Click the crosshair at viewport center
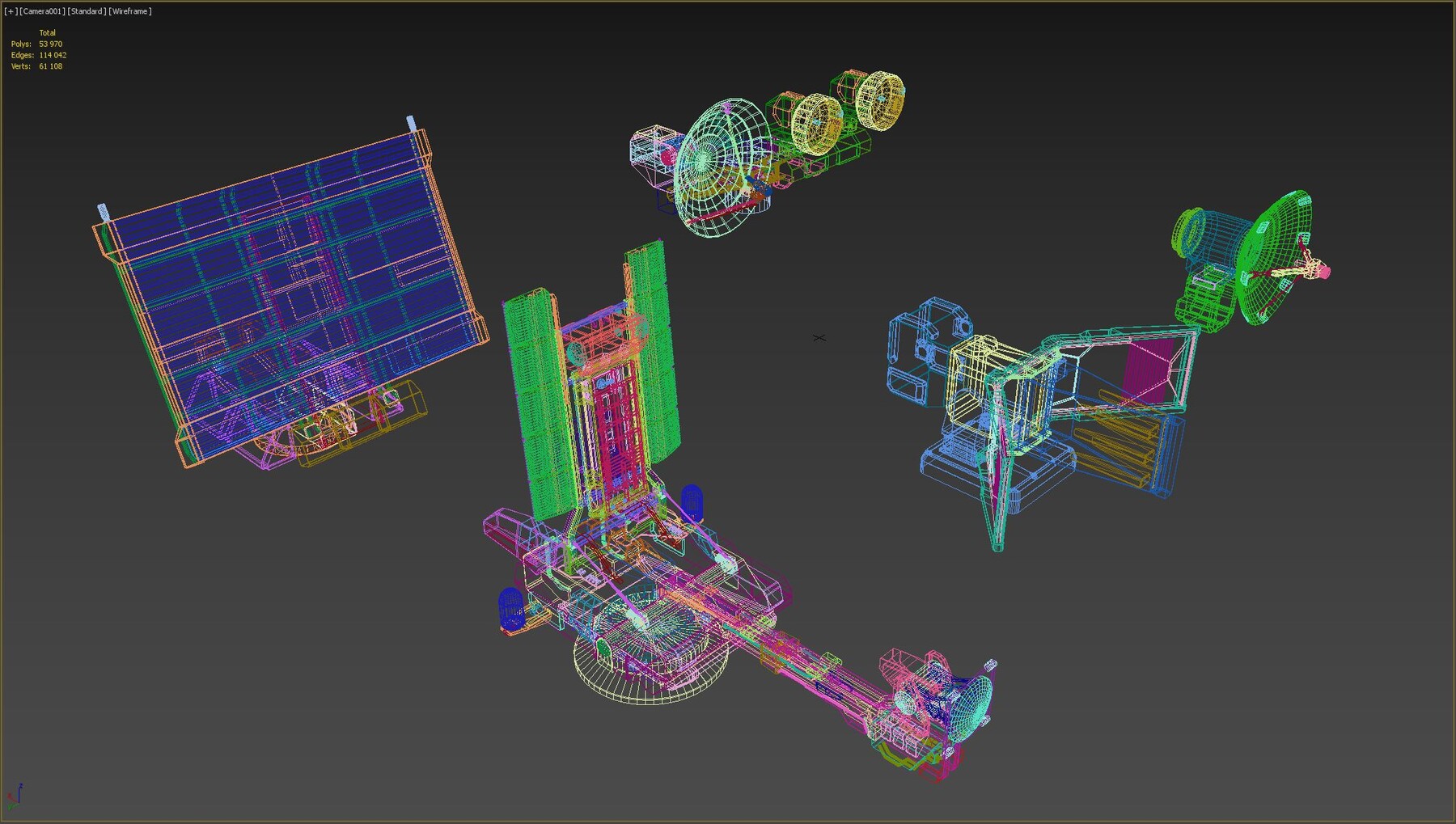Image resolution: width=1456 pixels, height=824 pixels. 820,338
